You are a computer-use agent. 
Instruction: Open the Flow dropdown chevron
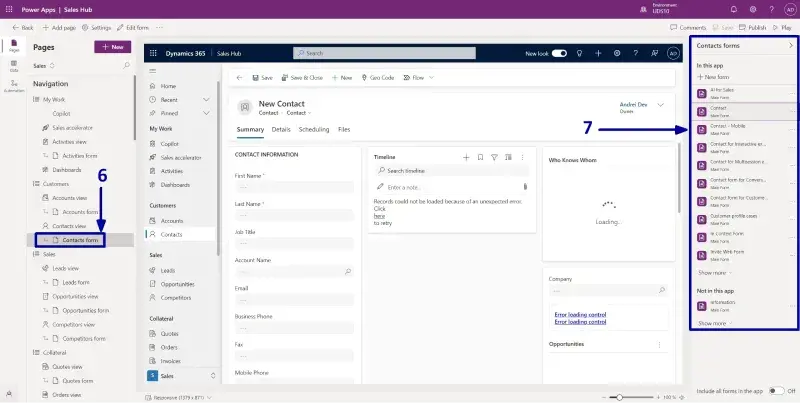[431, 78]
